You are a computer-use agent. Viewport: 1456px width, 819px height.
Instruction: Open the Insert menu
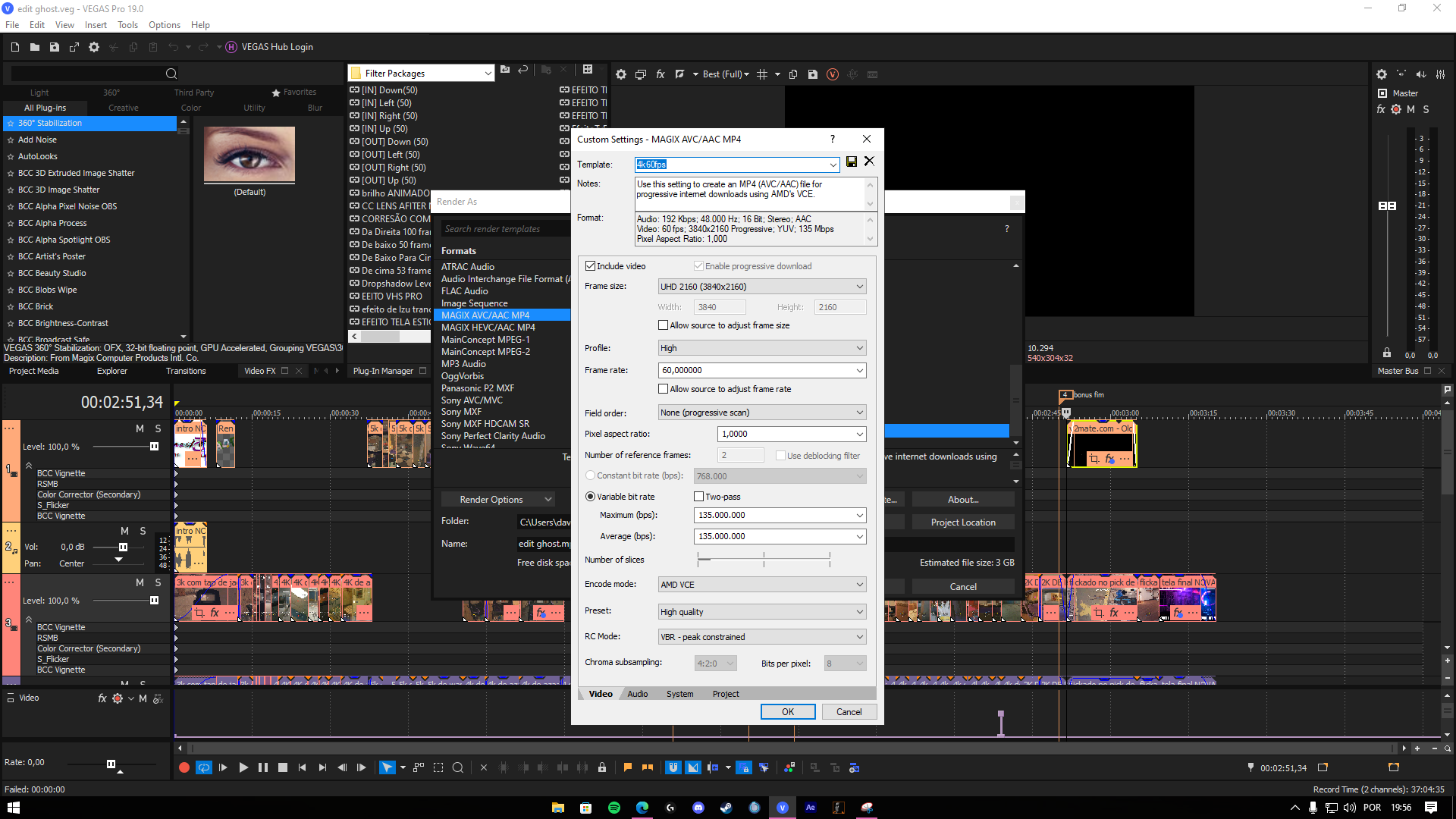pyautogui.click(x=96, y=25)
